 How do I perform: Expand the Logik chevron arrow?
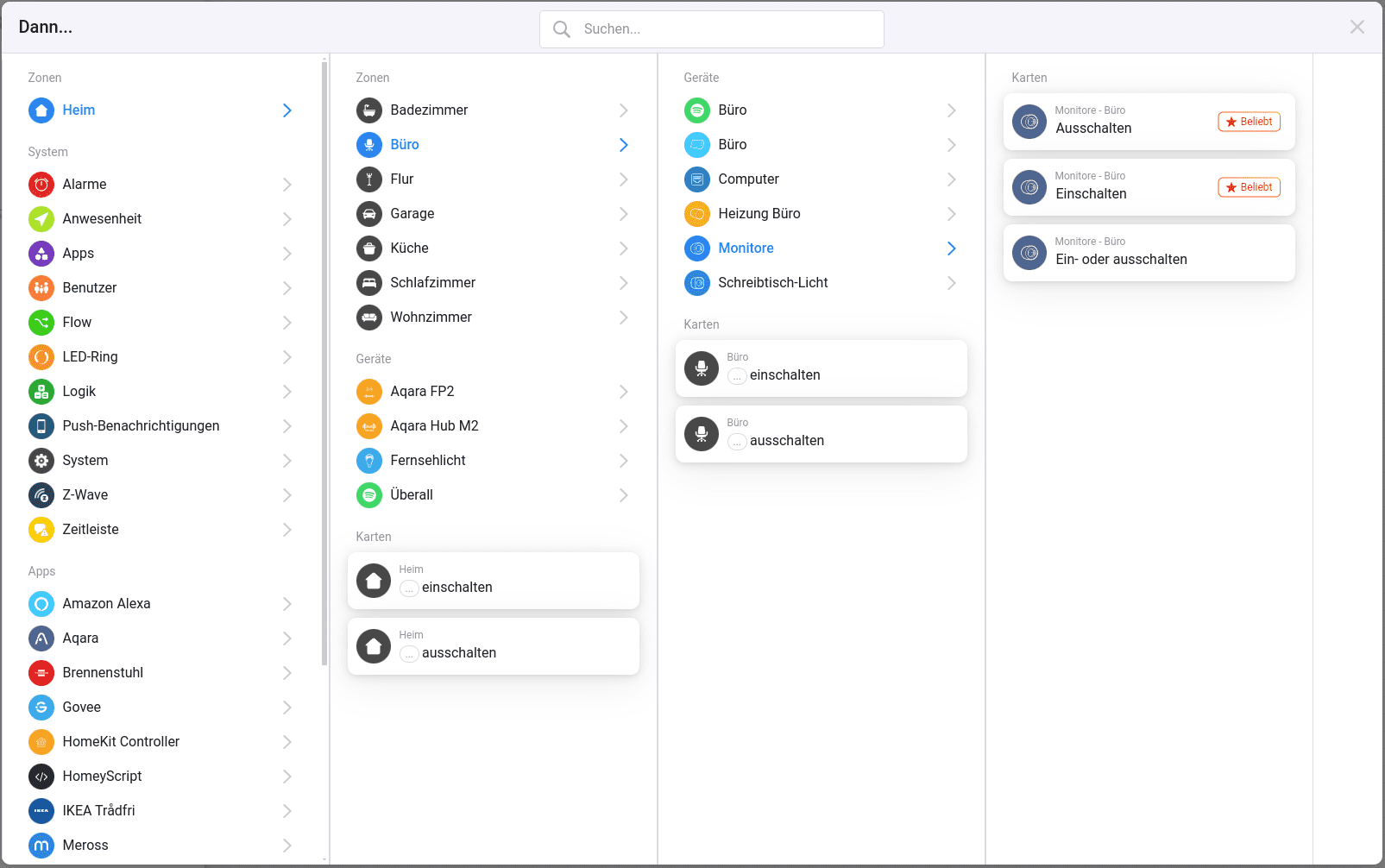click(286, 392)
